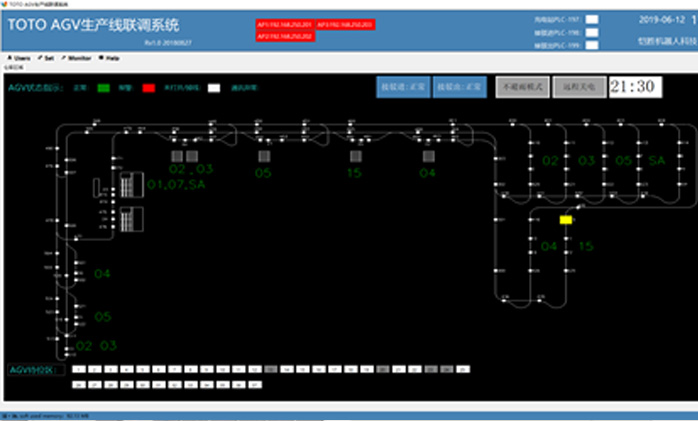Screen dimensions: 698x421
Task: Select the gray station block above top label 04
Action: 429,156
